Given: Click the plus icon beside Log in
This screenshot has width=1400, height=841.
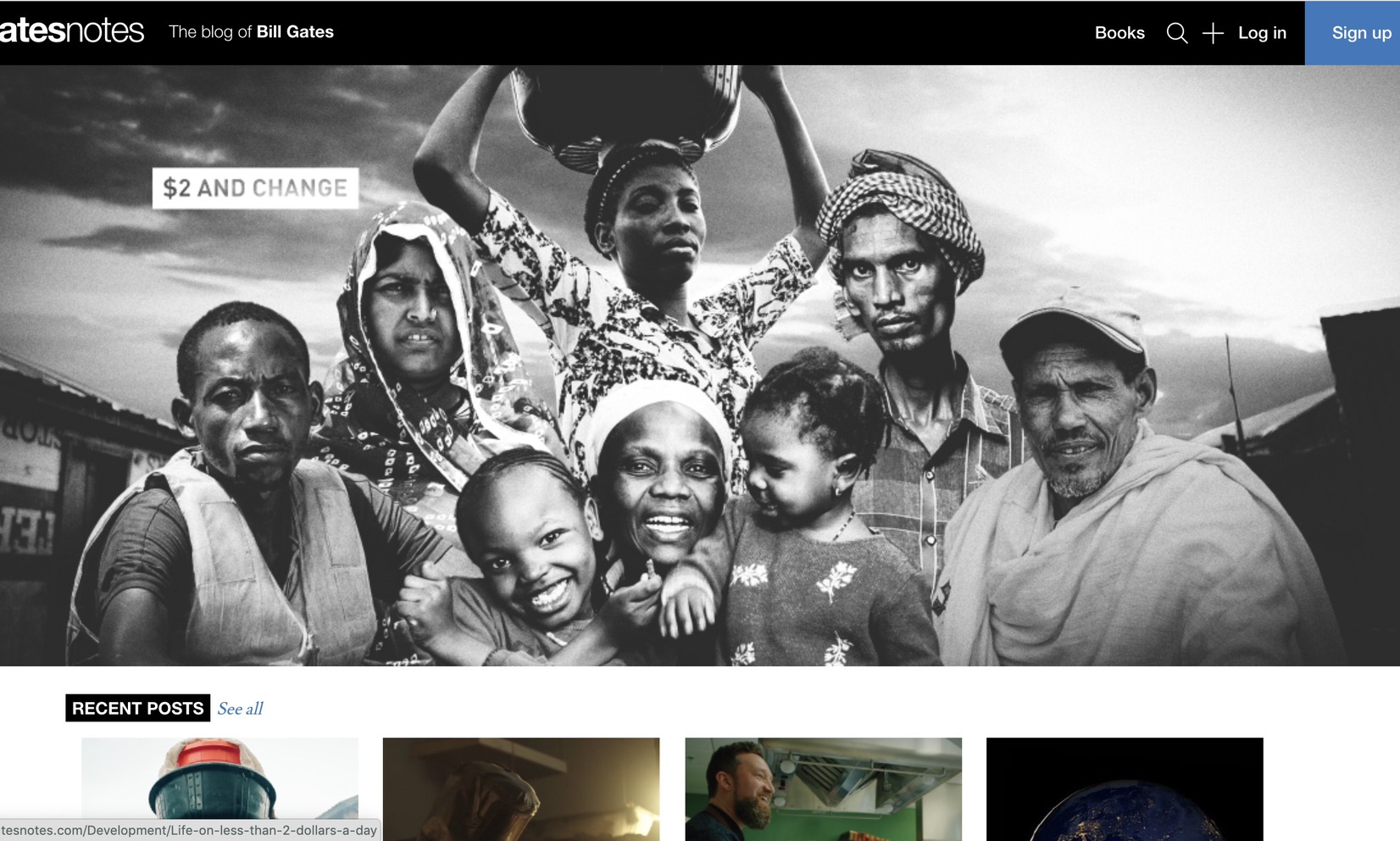Looking at the screenshot, I should (x=1213, y=33).
